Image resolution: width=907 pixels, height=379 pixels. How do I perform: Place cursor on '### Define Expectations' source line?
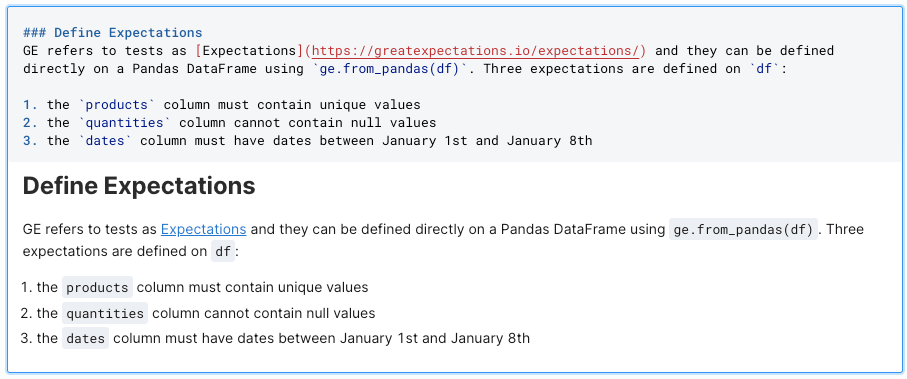coord(113,33)
